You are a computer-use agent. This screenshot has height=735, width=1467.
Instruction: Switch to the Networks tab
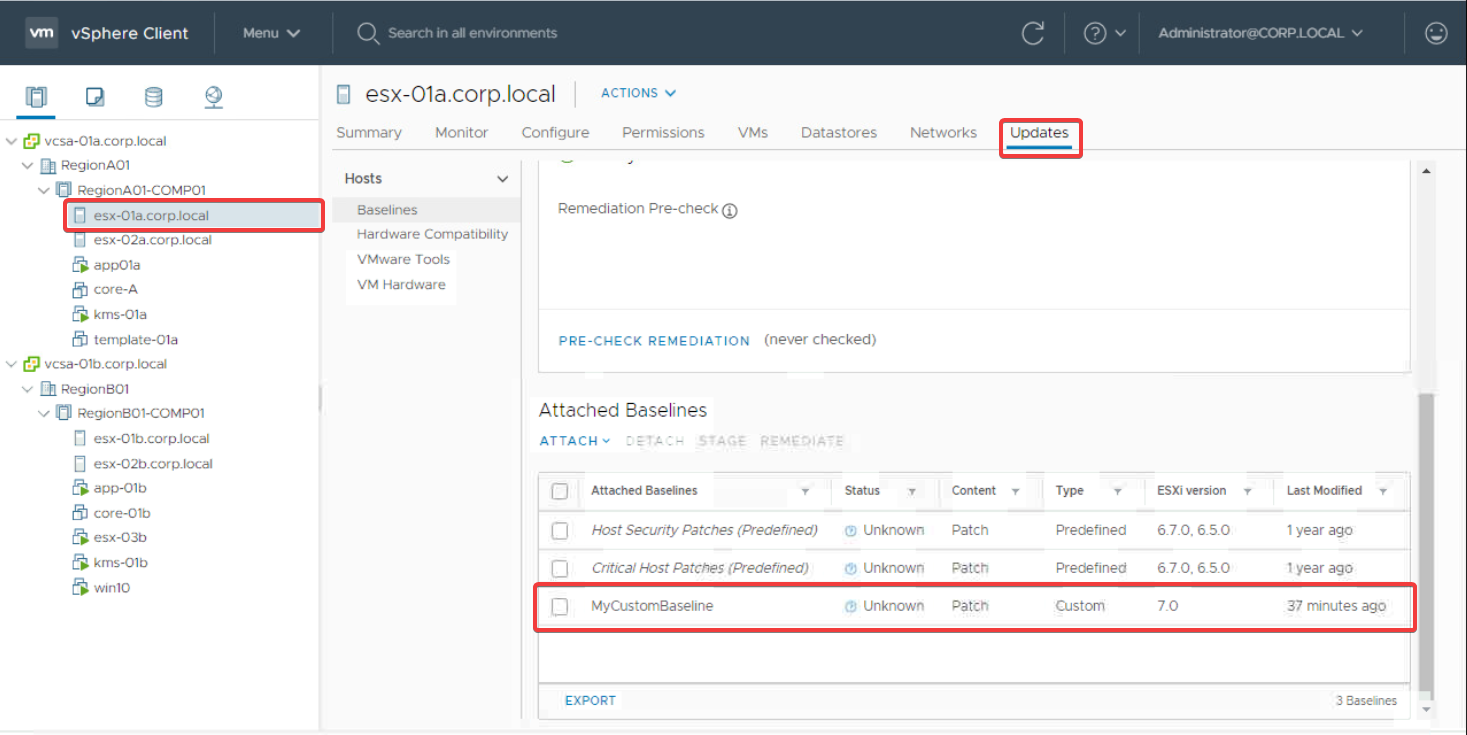pyautogui.click(x=943, y=133)
